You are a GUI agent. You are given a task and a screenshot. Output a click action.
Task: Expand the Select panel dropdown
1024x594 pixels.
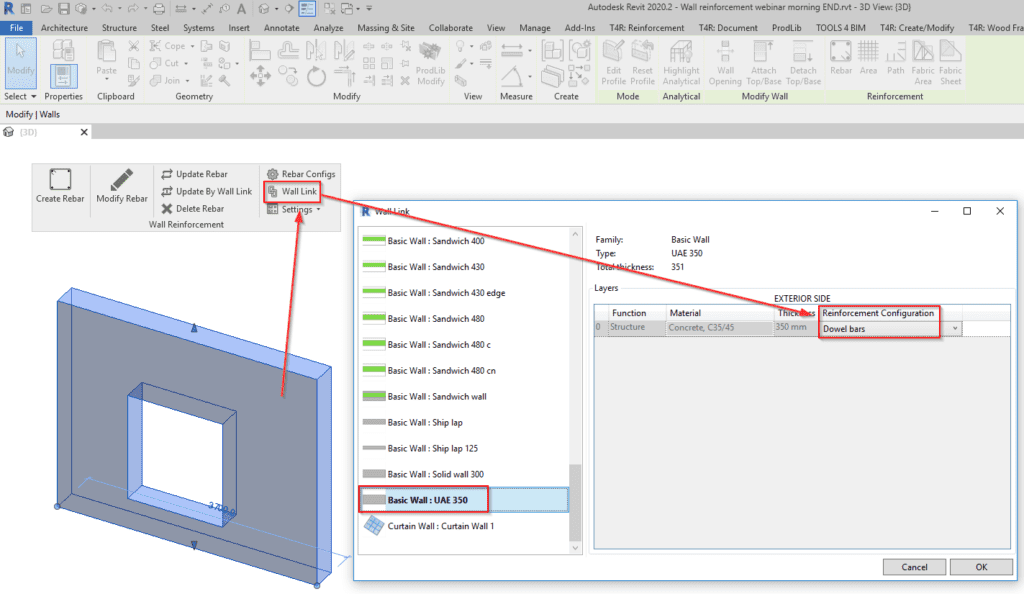click(x=20, y=97)
